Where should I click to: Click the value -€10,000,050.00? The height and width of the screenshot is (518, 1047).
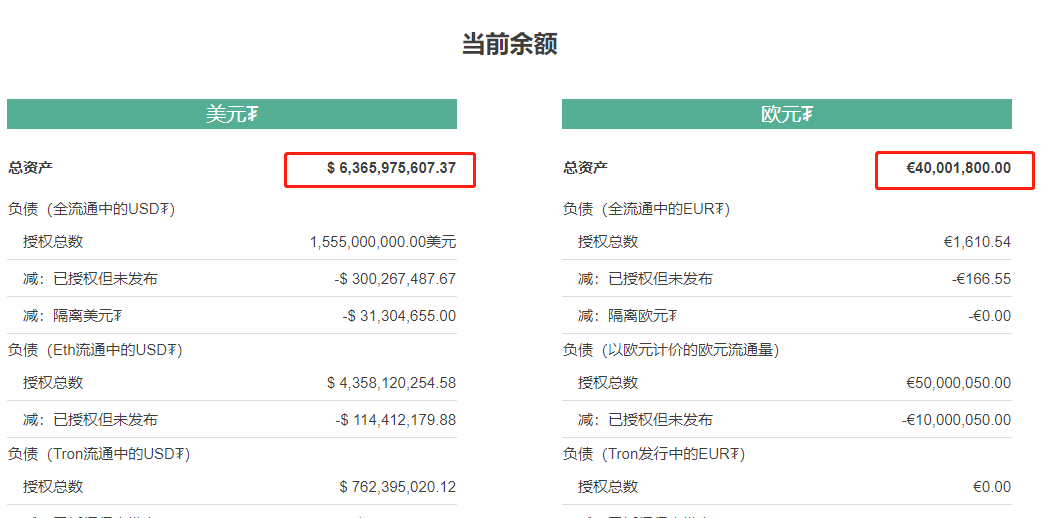pos(956,420)
